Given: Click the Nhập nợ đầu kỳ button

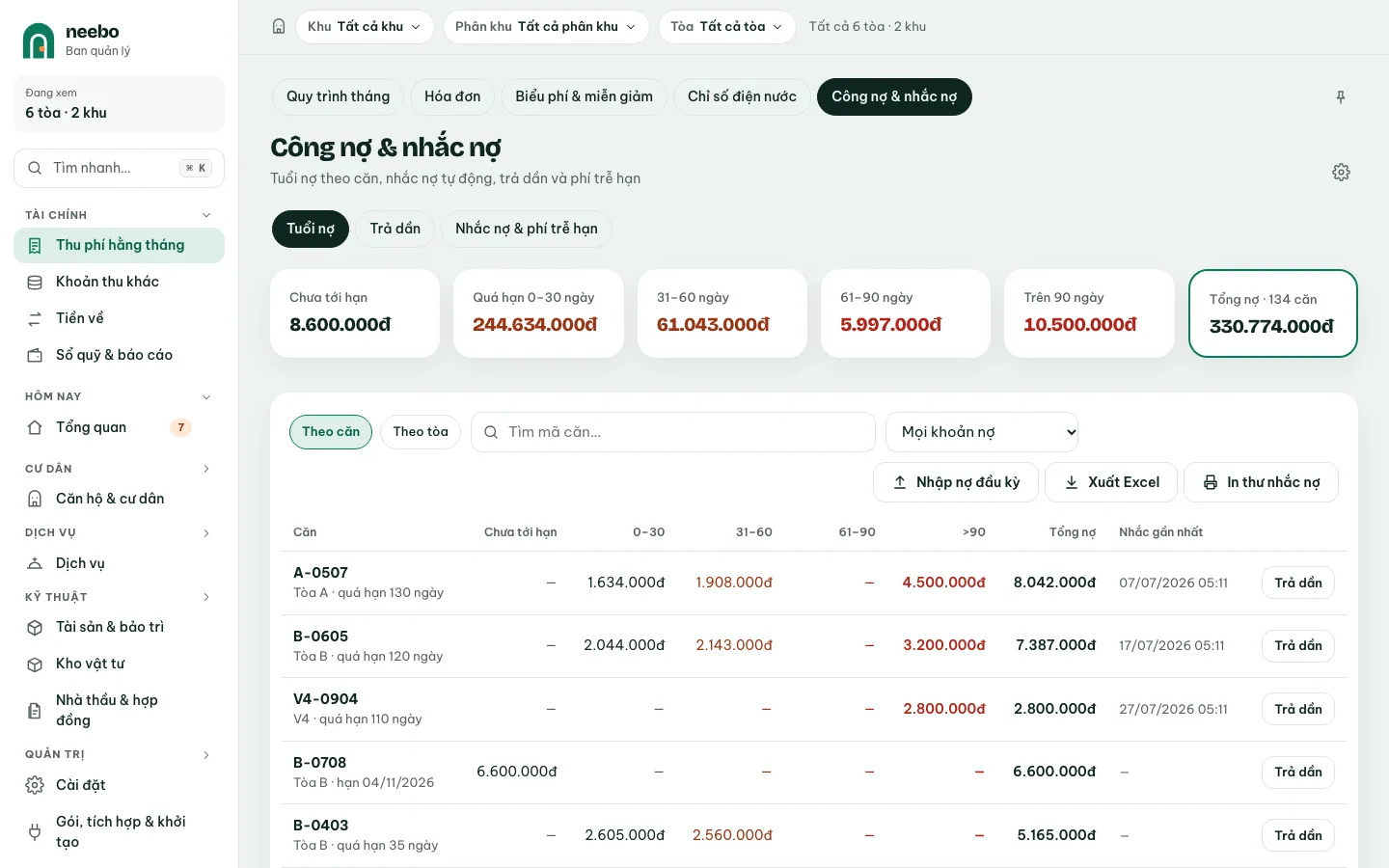Looking at the screenshot, I should pos(956,482).
